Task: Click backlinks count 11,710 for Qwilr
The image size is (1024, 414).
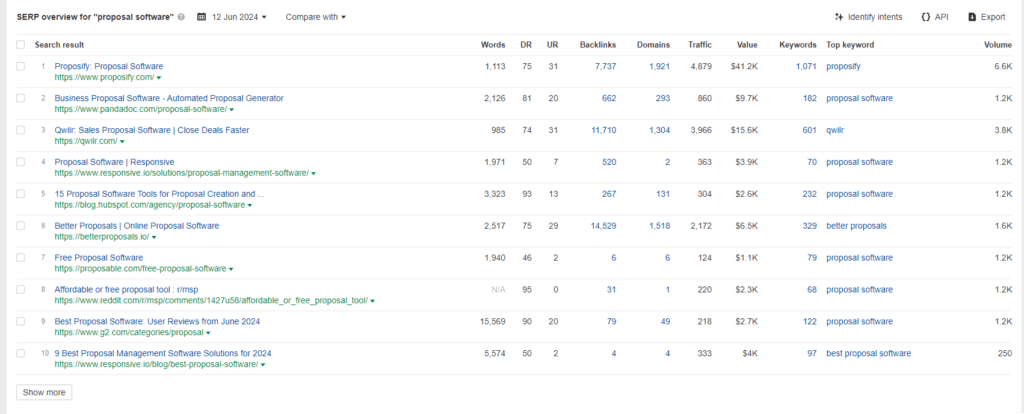Action: (x=603, y=130)
